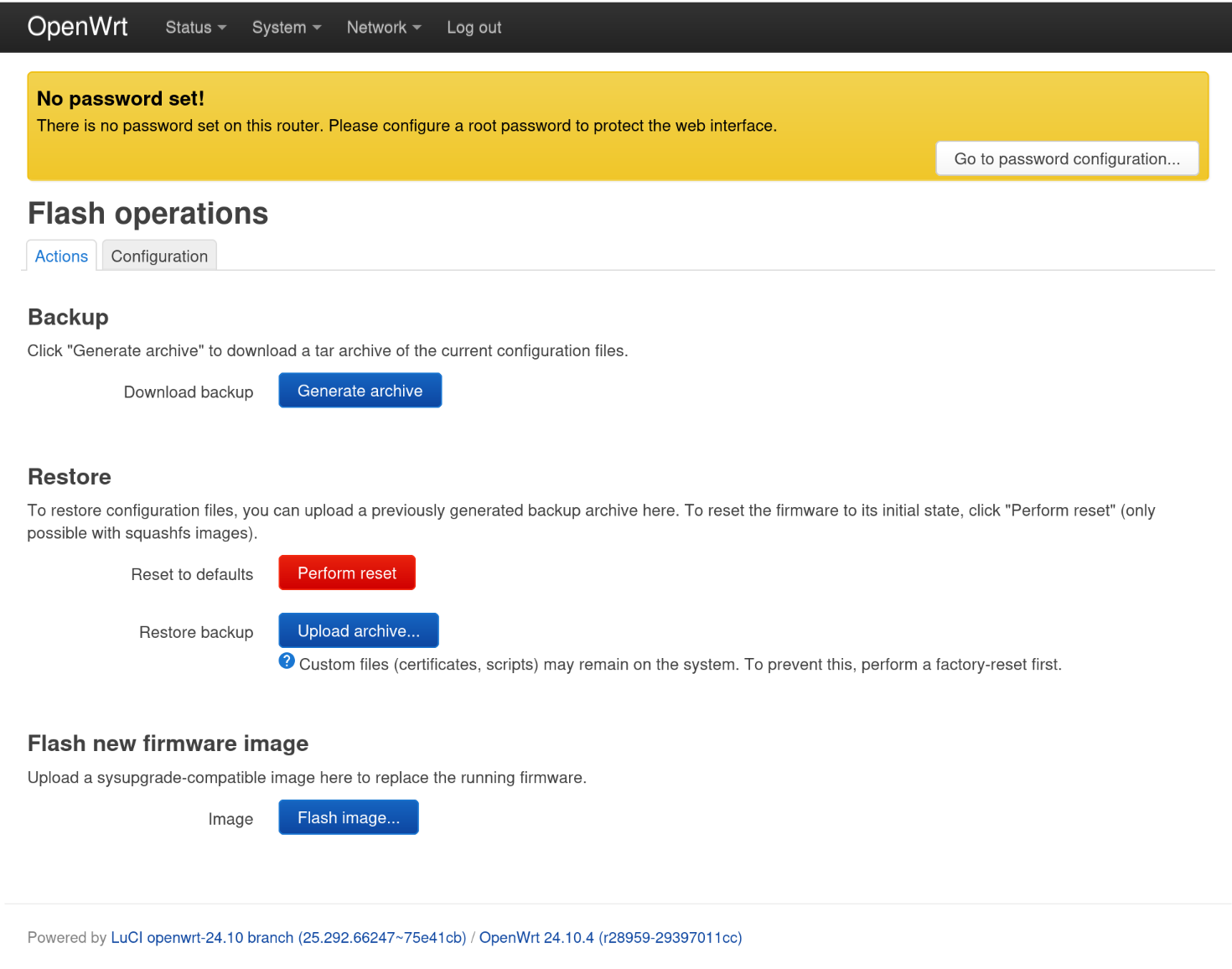This screenshot has height=969, width=1232.
Task: Expand the Status dropdown menu
Action: tap(195, 28)
